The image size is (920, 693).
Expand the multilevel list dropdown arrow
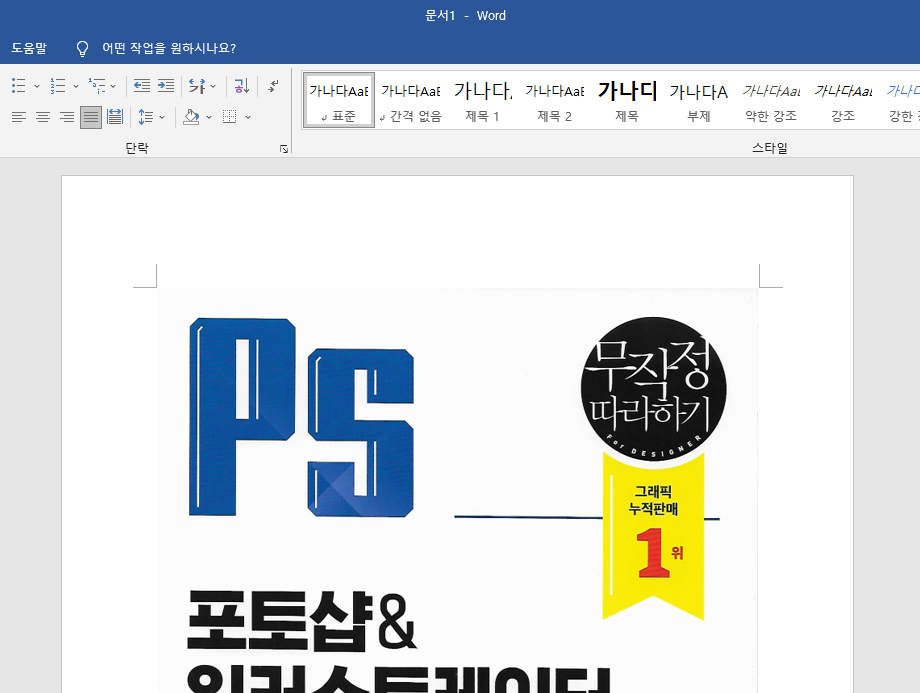(113, 86)
